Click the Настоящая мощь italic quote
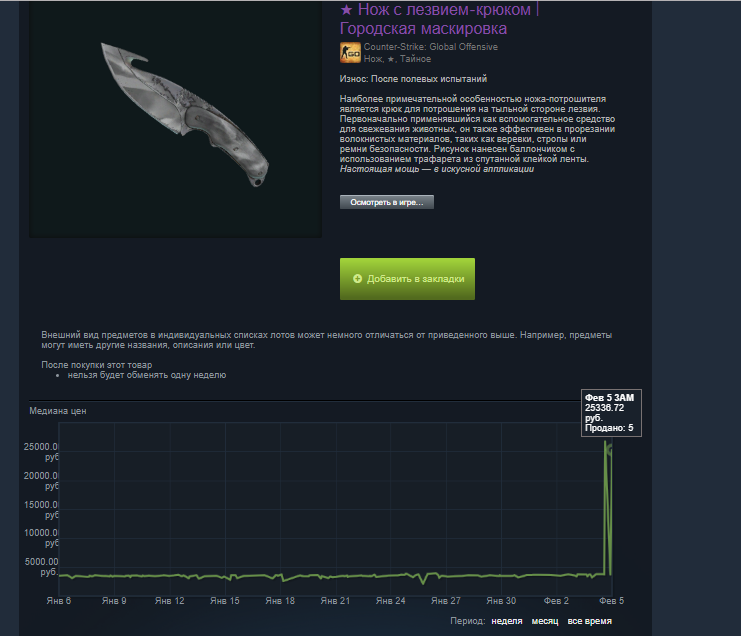The width and height of the screenshot is (741, 636). [x=437, y=169]
